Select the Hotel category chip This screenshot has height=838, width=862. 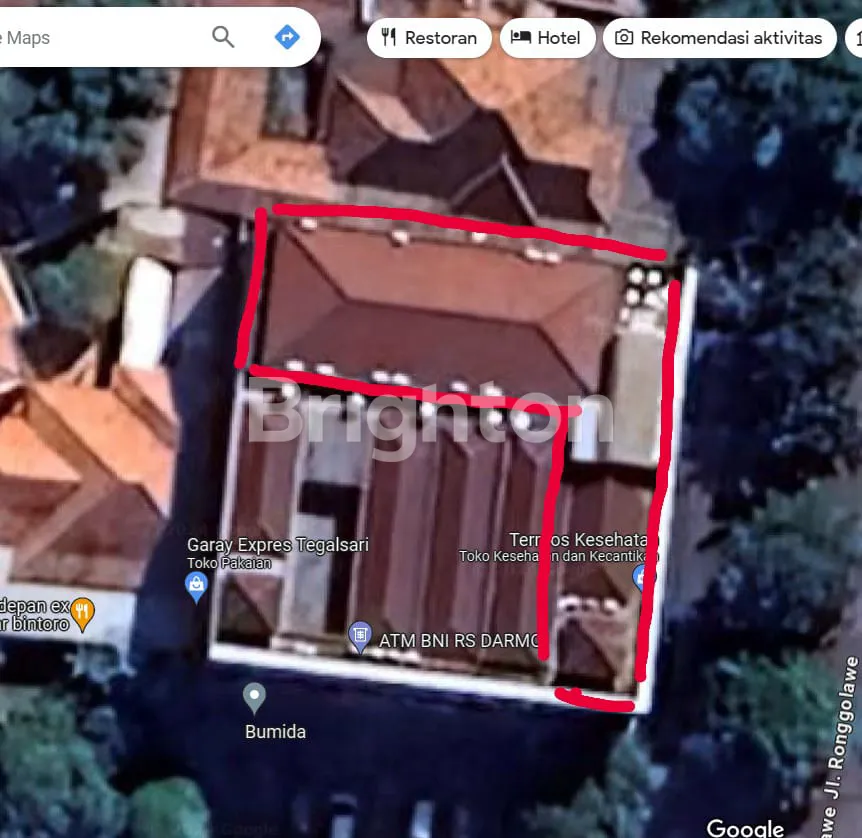point(547,38)
